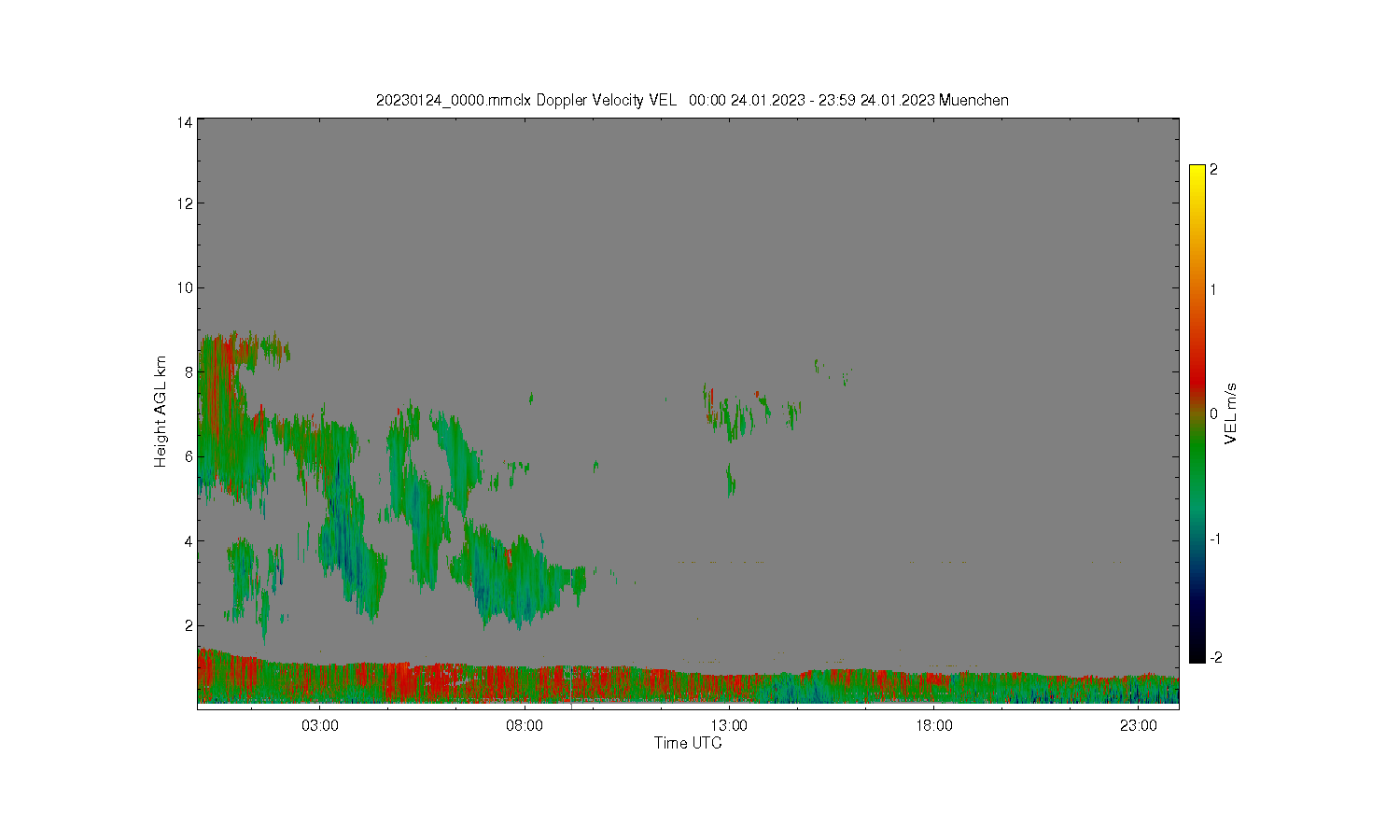Click the 12 height tick label
This screenshot has height=840, width=1400.
(186, 203)
